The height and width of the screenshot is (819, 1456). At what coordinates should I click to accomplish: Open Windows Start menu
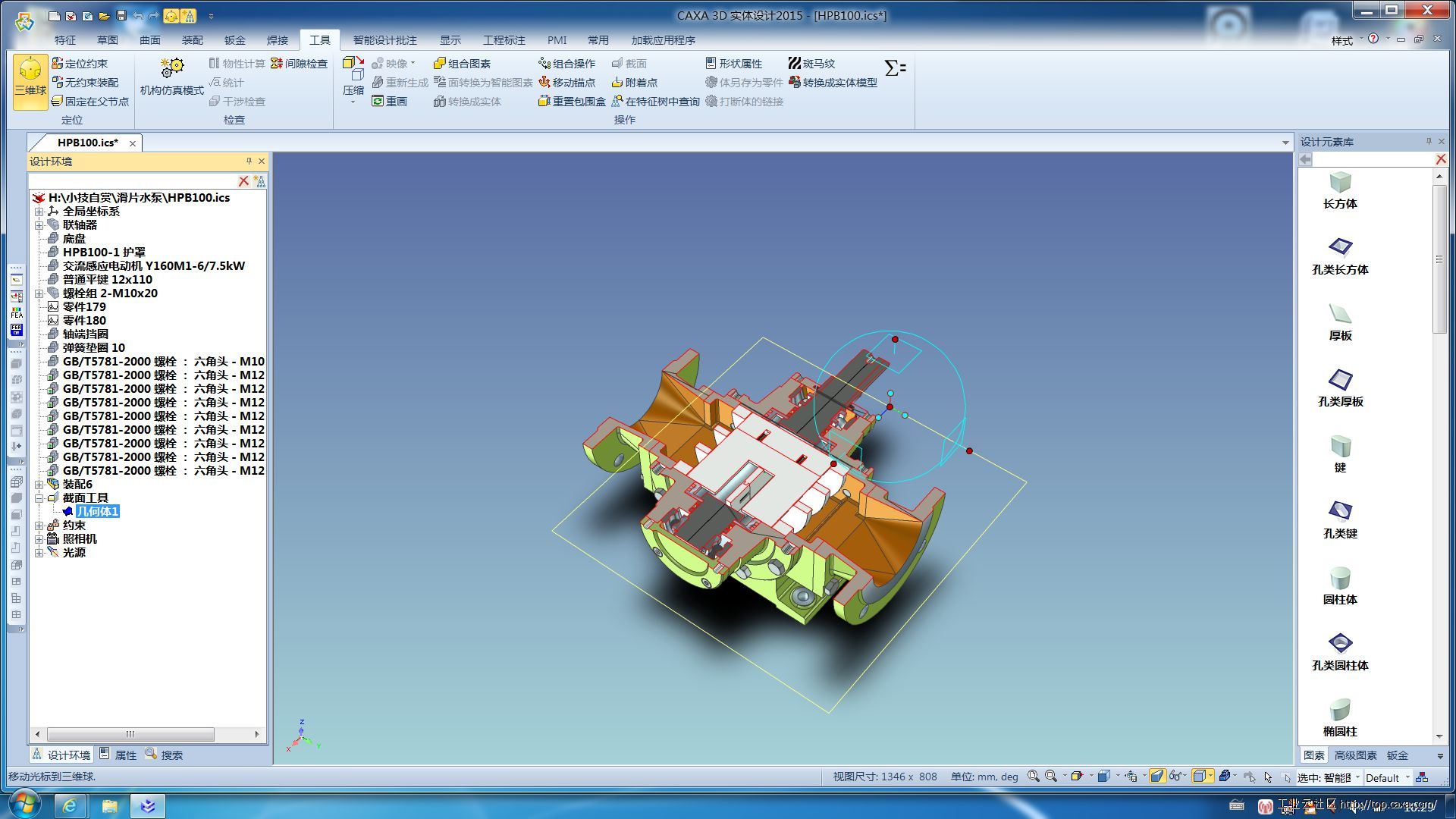tap(24, 804)
